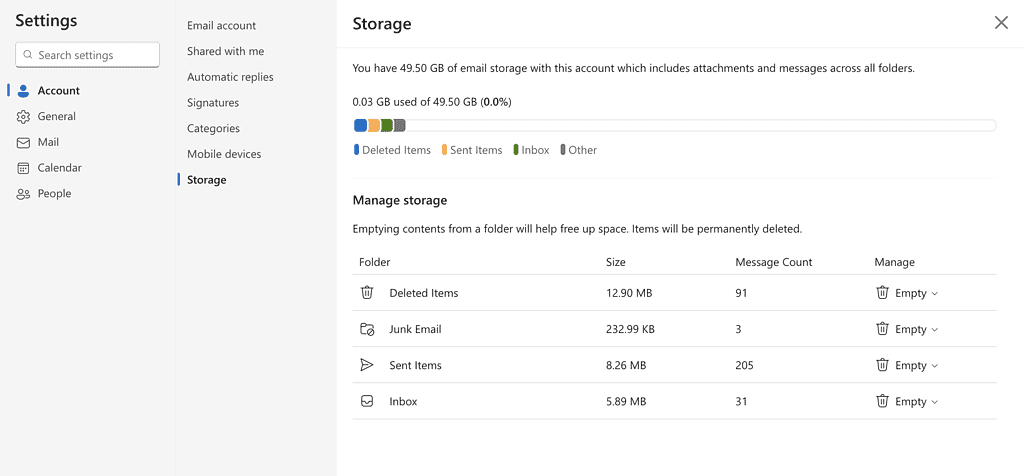This screenshot has height=476, width=1024.
Task: Click orange Sent Items segment in storage bar
Action: (x=374, y=125)
